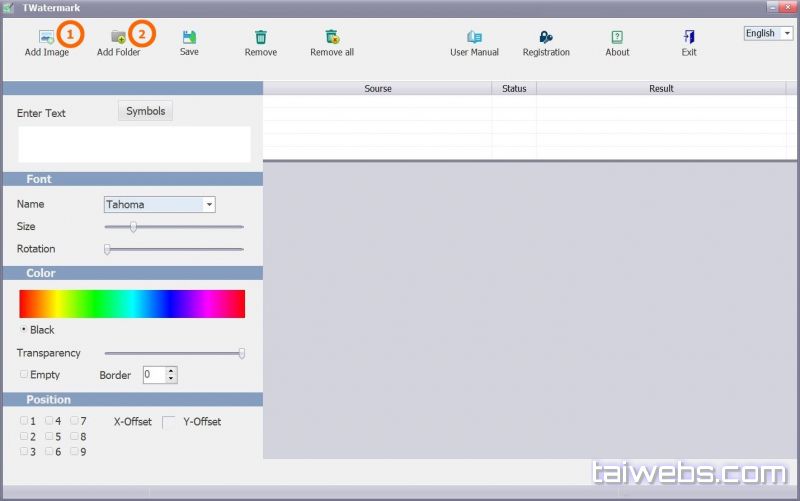Click inside the Enter Text box
This screenshot has height=501, width=800.
[x=134, y=144]
